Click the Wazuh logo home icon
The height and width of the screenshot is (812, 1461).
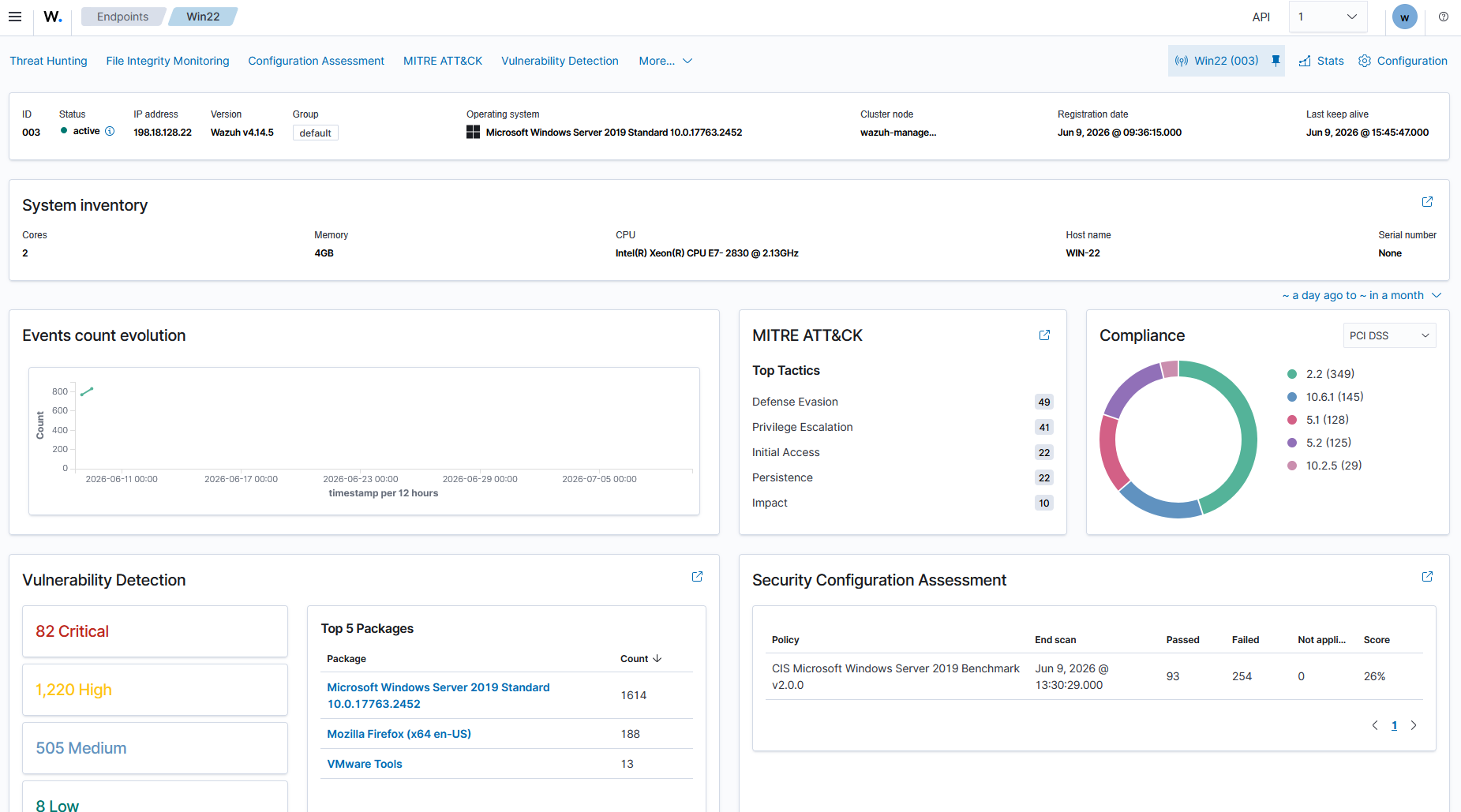click(x=53, y=17)
